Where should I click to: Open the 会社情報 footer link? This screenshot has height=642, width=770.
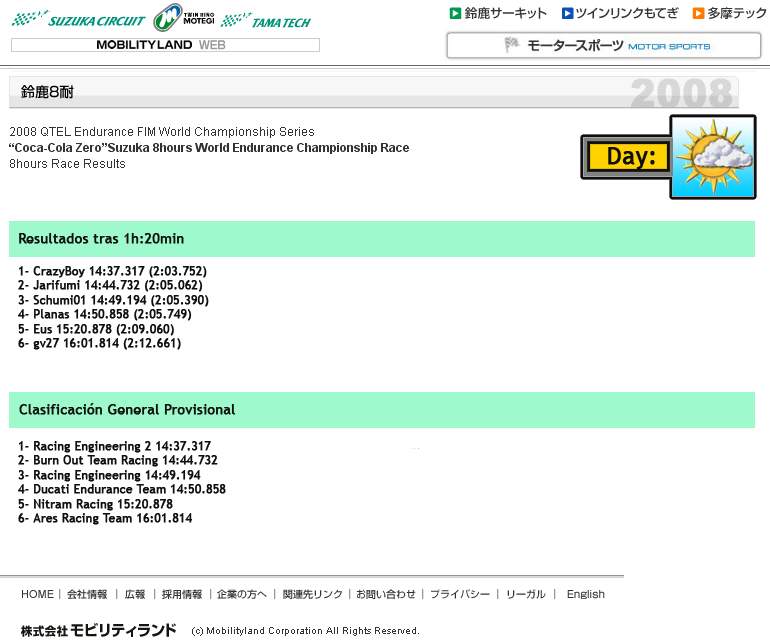click(87, 594)
